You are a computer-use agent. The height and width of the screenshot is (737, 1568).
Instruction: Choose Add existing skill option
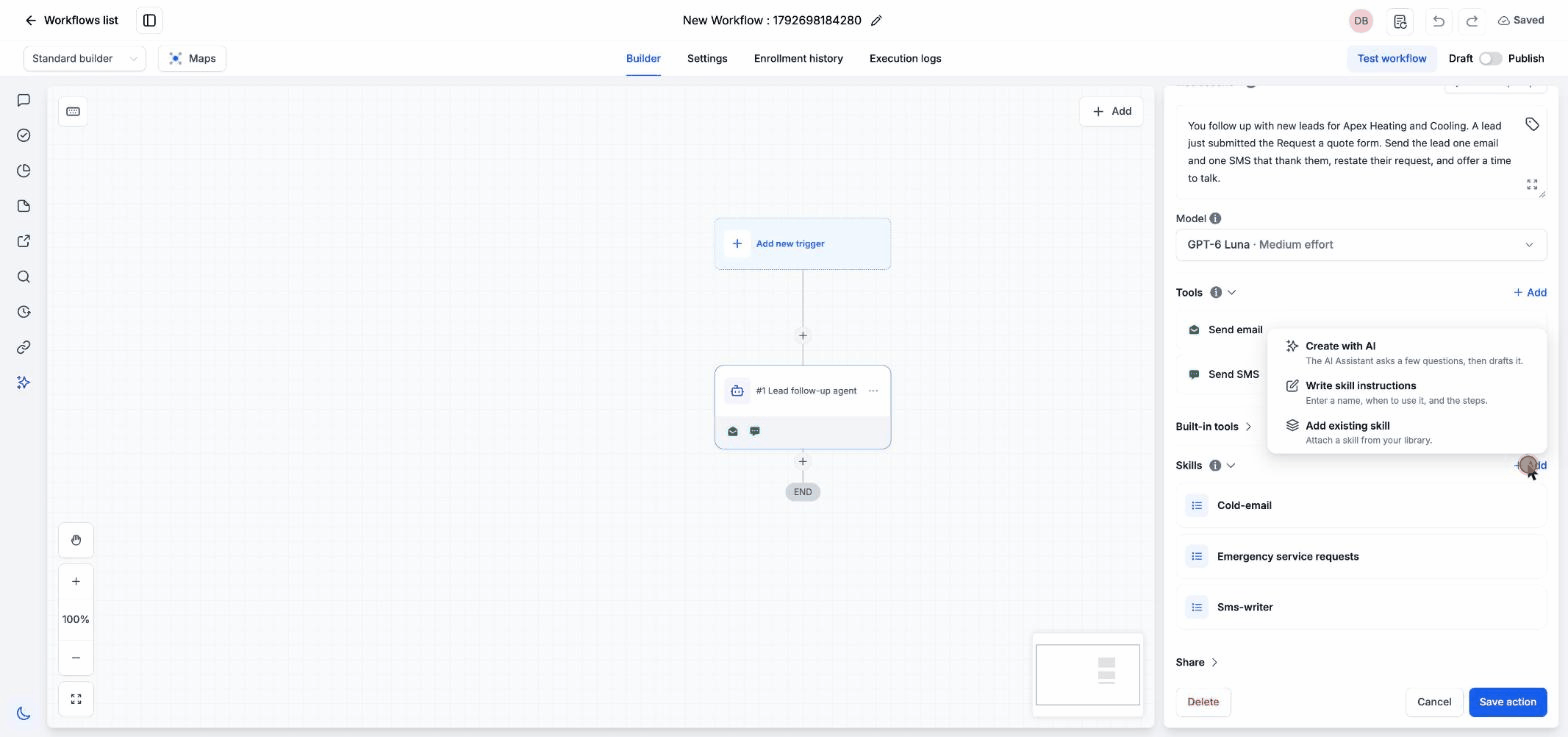1406,433
